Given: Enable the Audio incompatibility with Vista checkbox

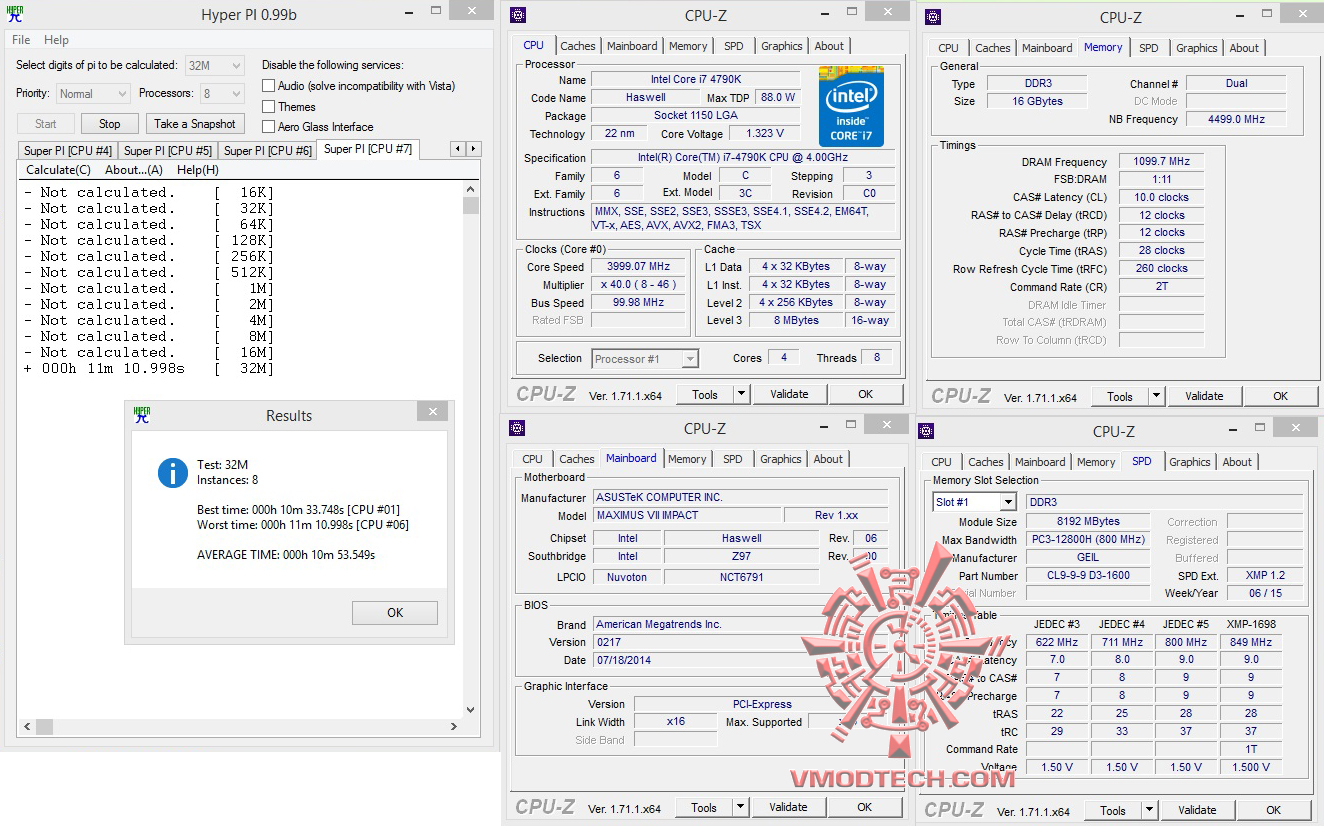Looking at the screenshot, I should point(268,86).
